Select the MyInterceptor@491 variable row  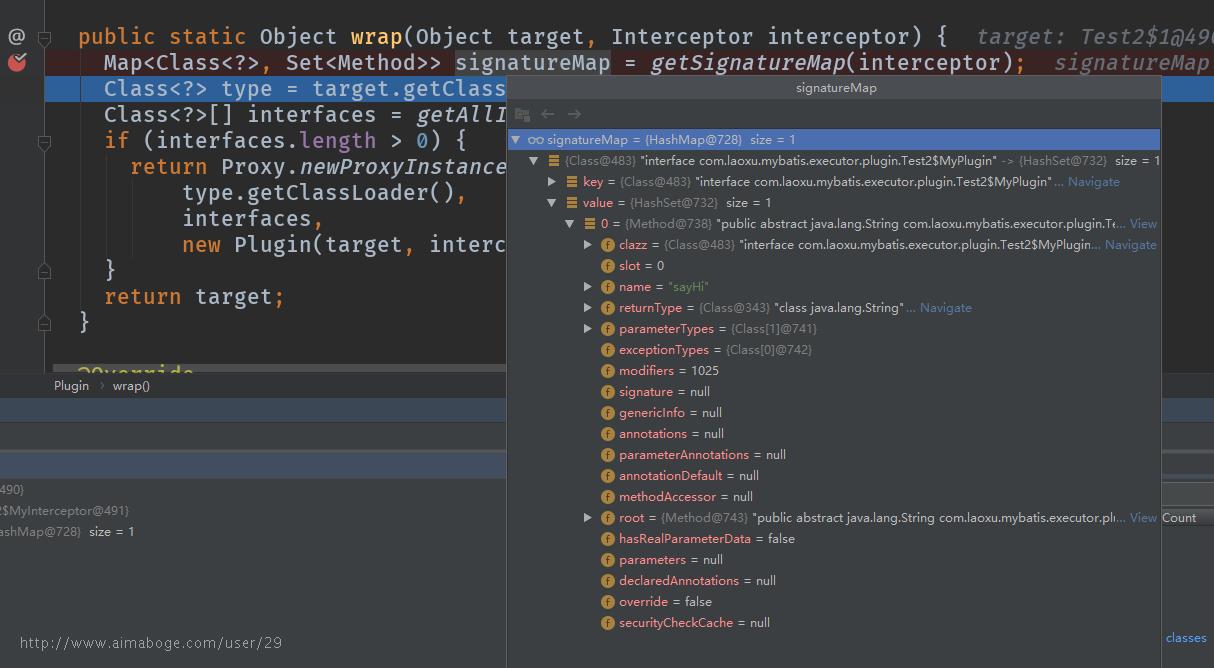(253, 511)
